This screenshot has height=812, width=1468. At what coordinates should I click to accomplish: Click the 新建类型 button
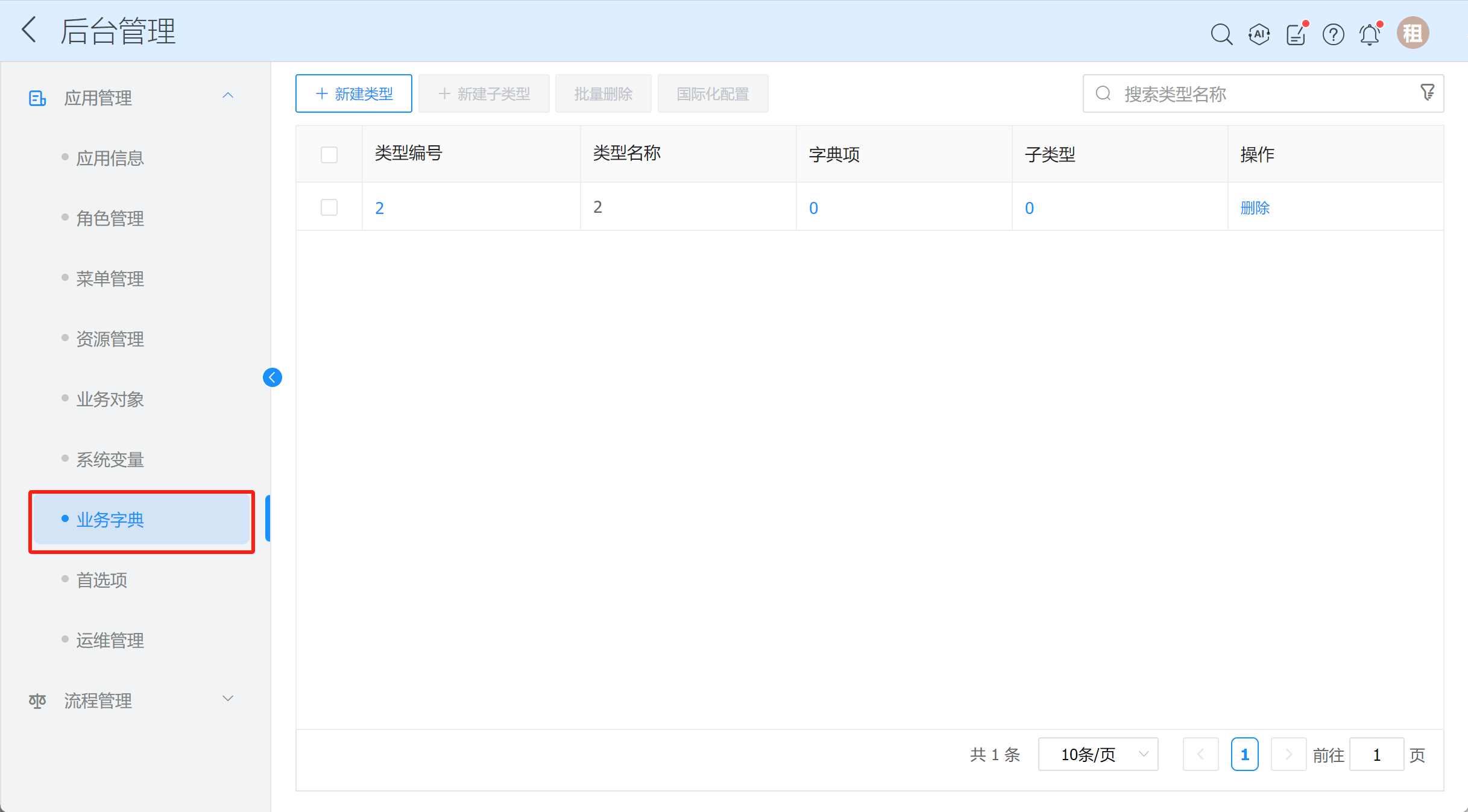(354, 93)
